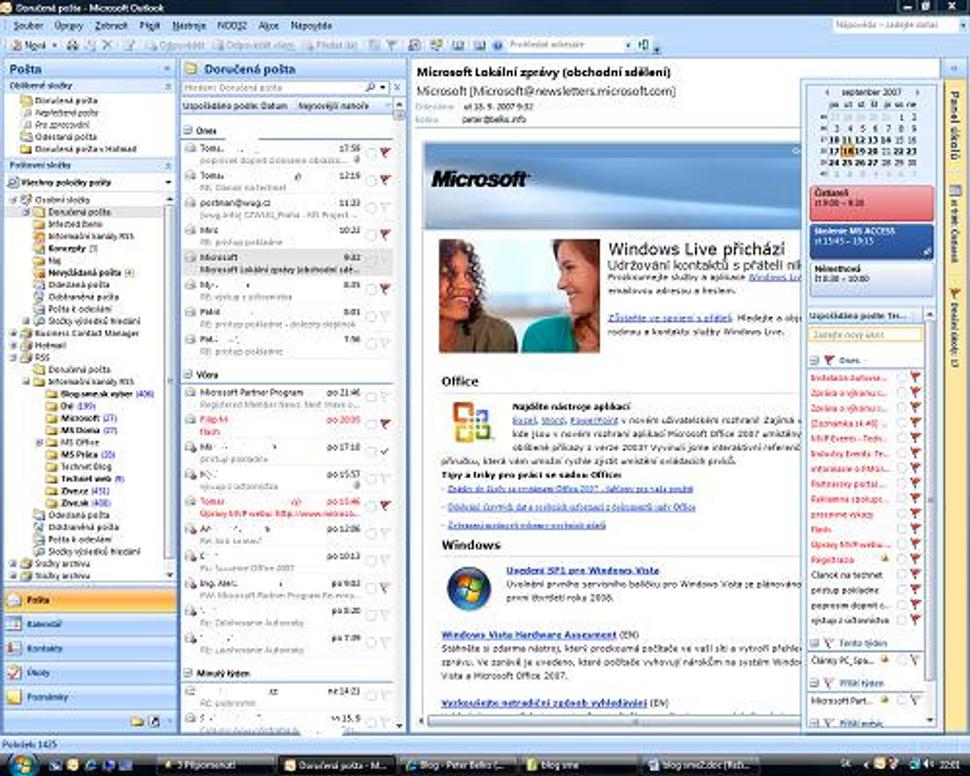Click the Print toolbar icon
The image size is (970, 776).
[72, 45]
